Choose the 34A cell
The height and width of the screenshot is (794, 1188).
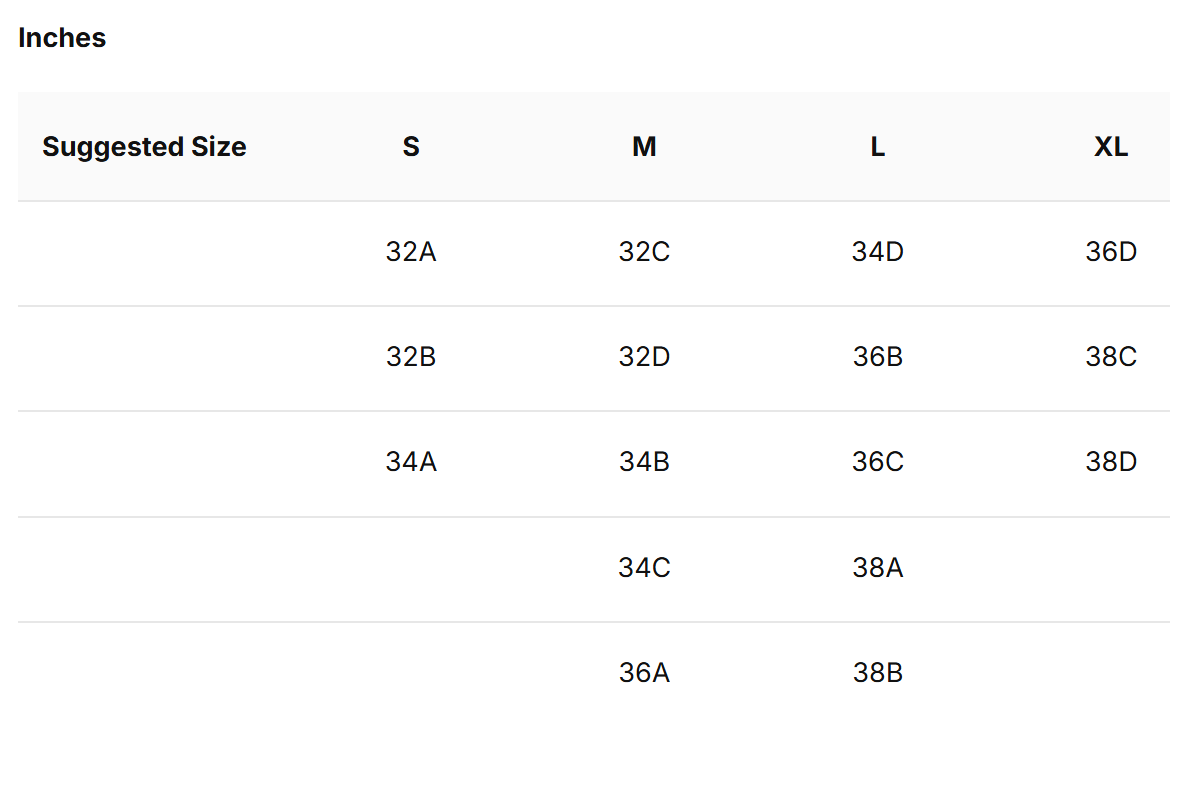411,461
